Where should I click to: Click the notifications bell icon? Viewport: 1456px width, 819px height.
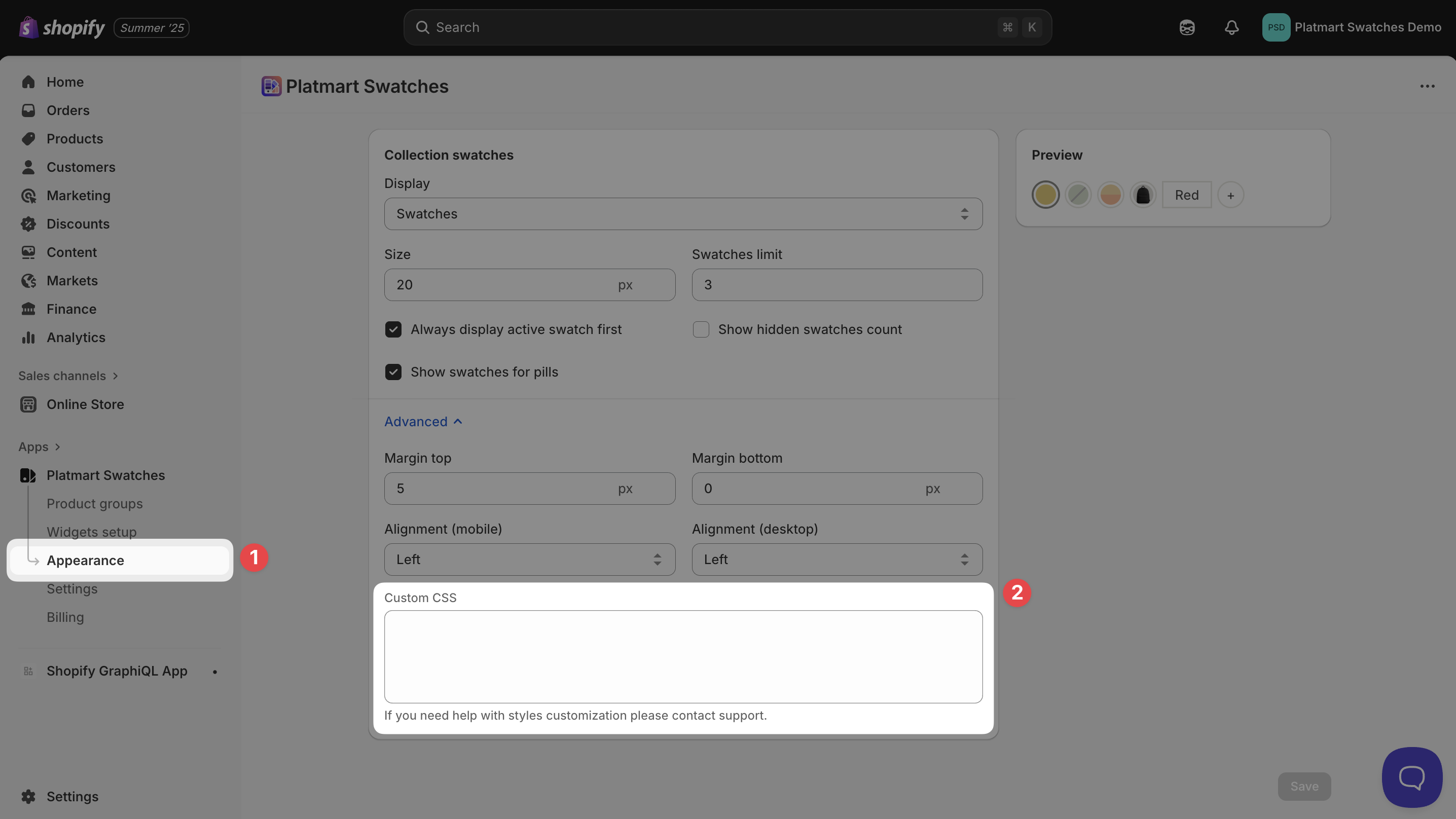click(1231, 27)
